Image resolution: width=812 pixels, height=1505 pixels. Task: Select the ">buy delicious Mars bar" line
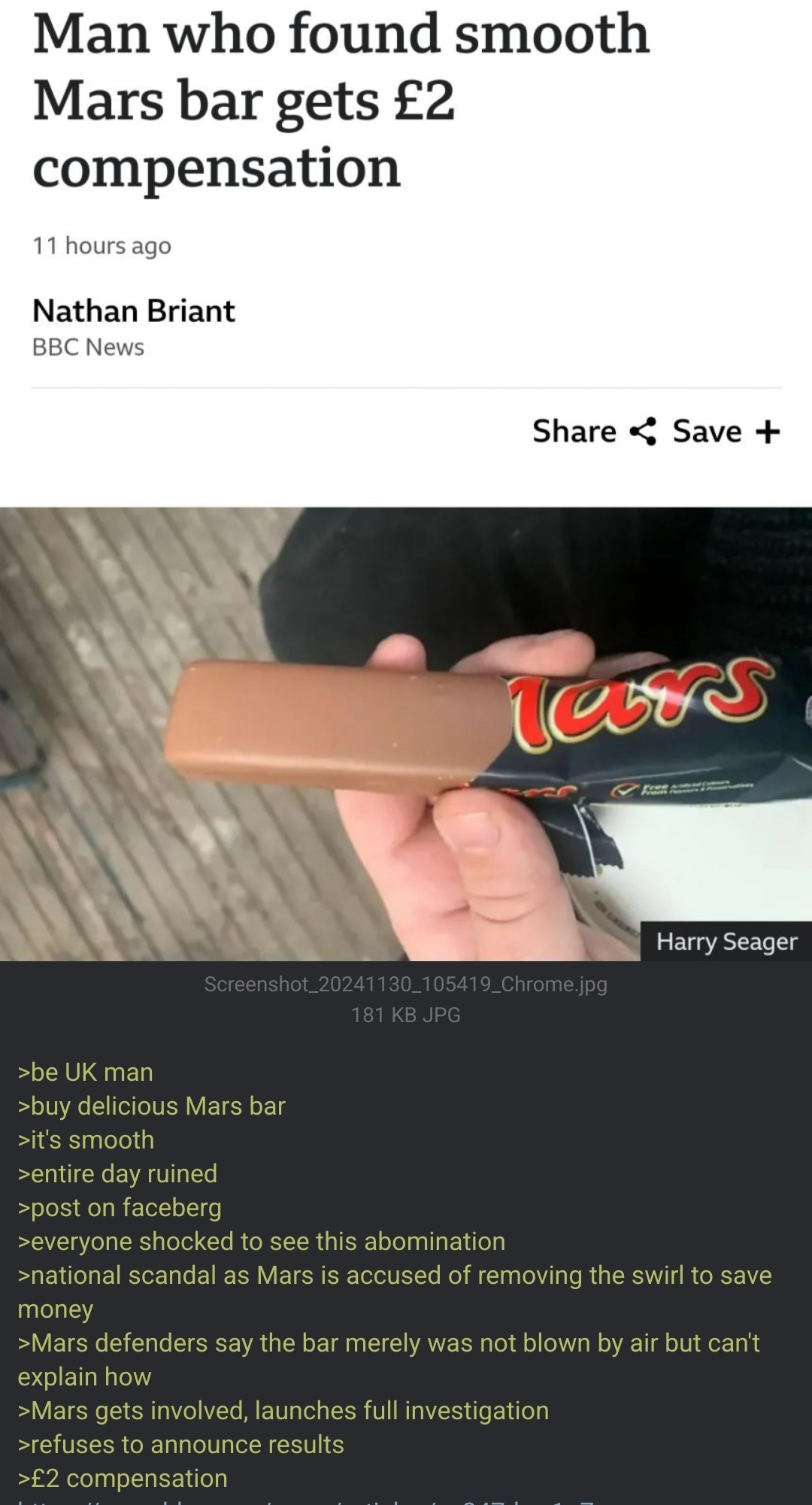point(152,1106)
